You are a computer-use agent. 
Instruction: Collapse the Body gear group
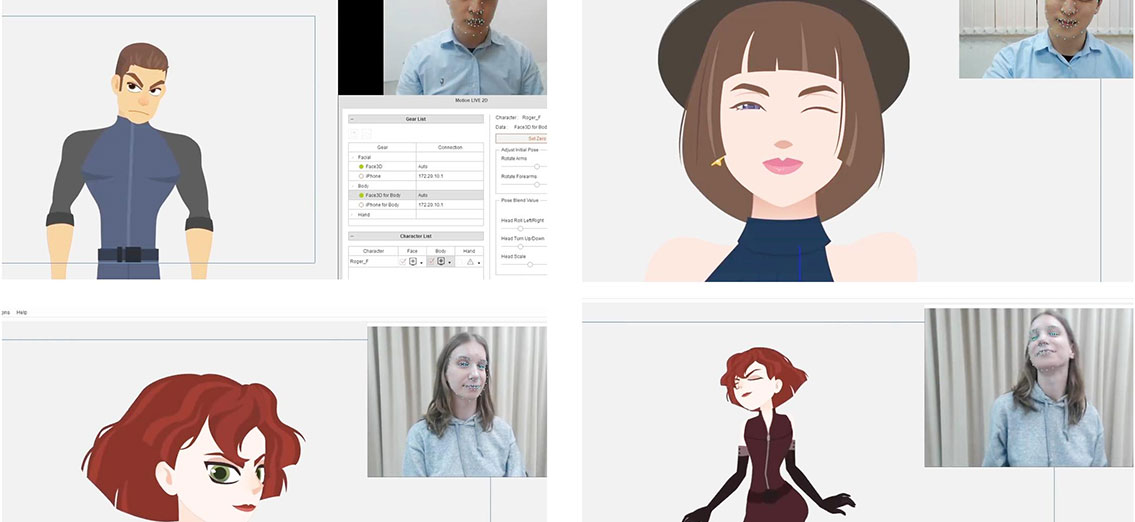click(353, 186)
